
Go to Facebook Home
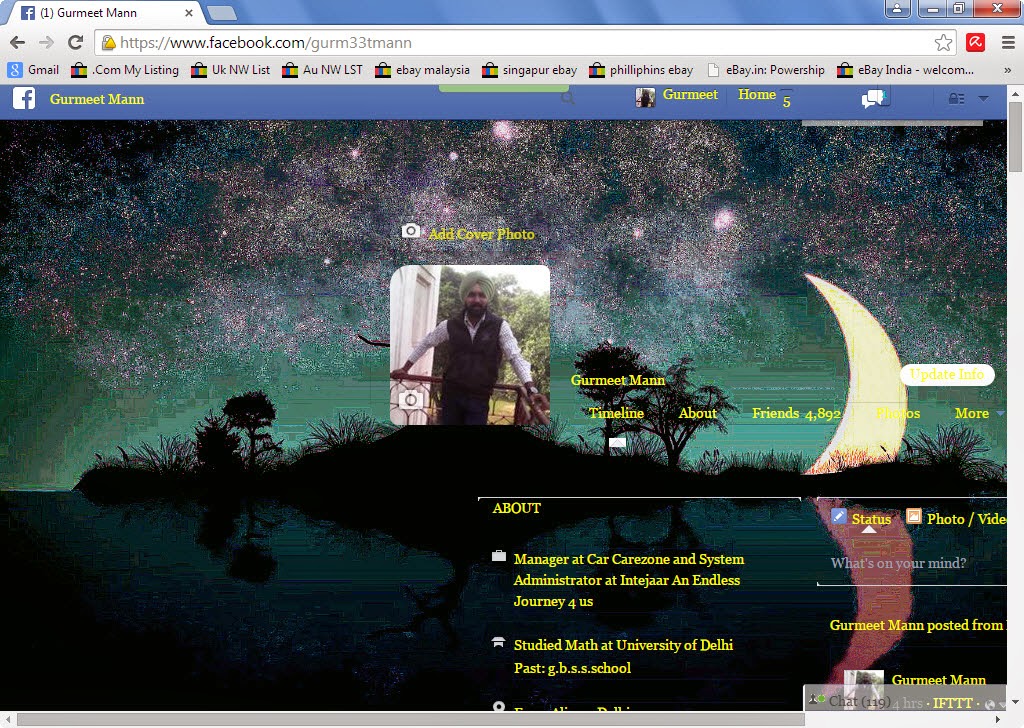click(x=757, y=95)
